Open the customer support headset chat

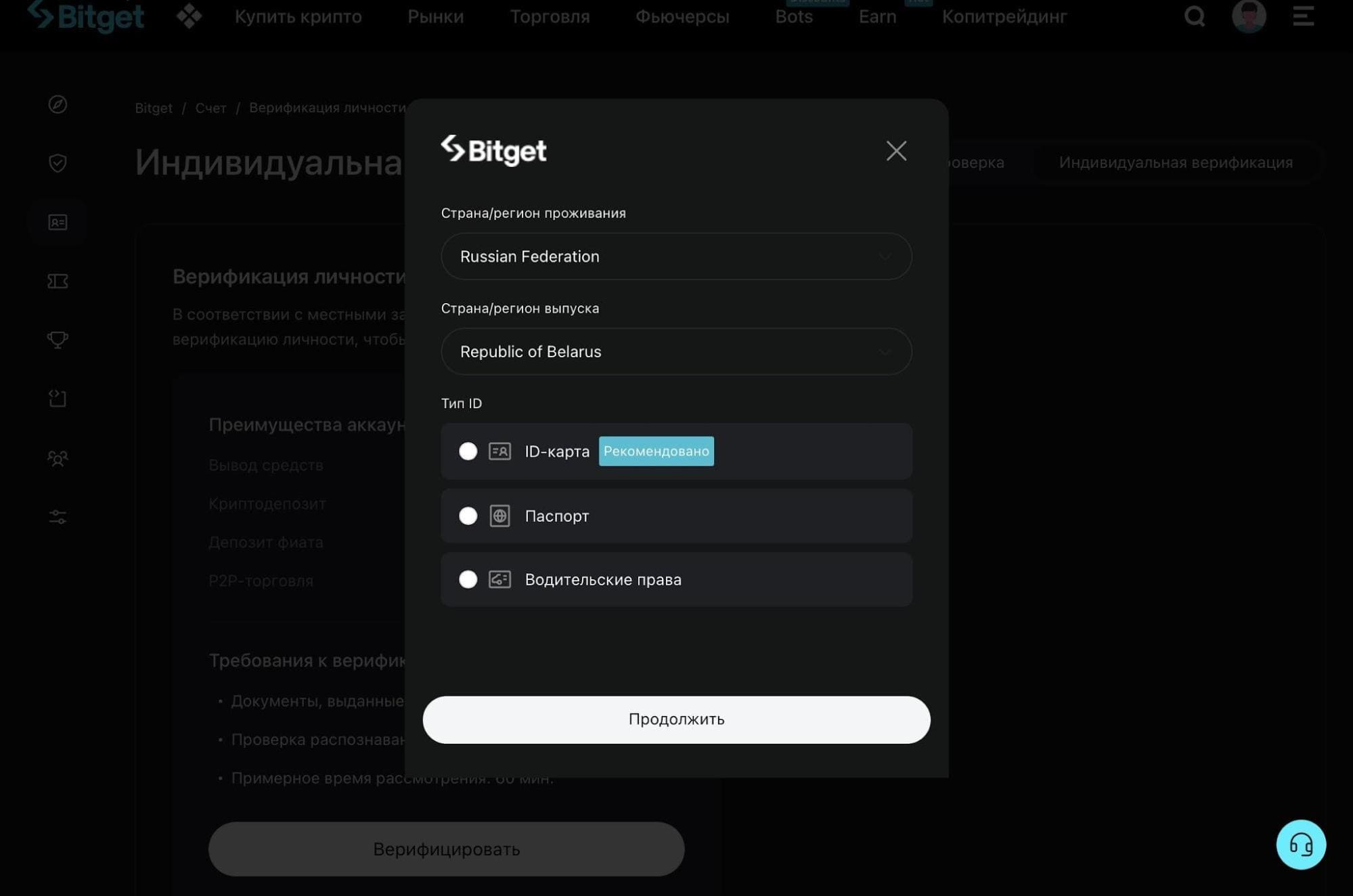coord(1301,845)
